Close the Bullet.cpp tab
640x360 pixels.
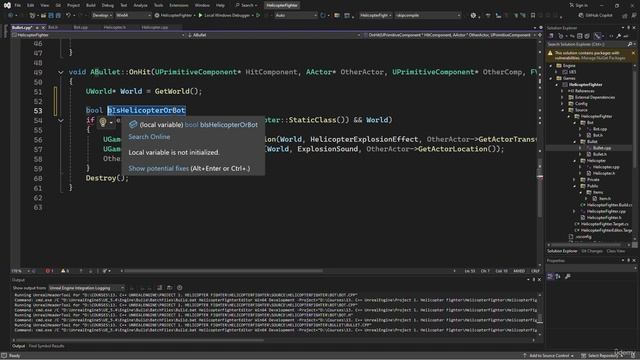tap(43, 27)
